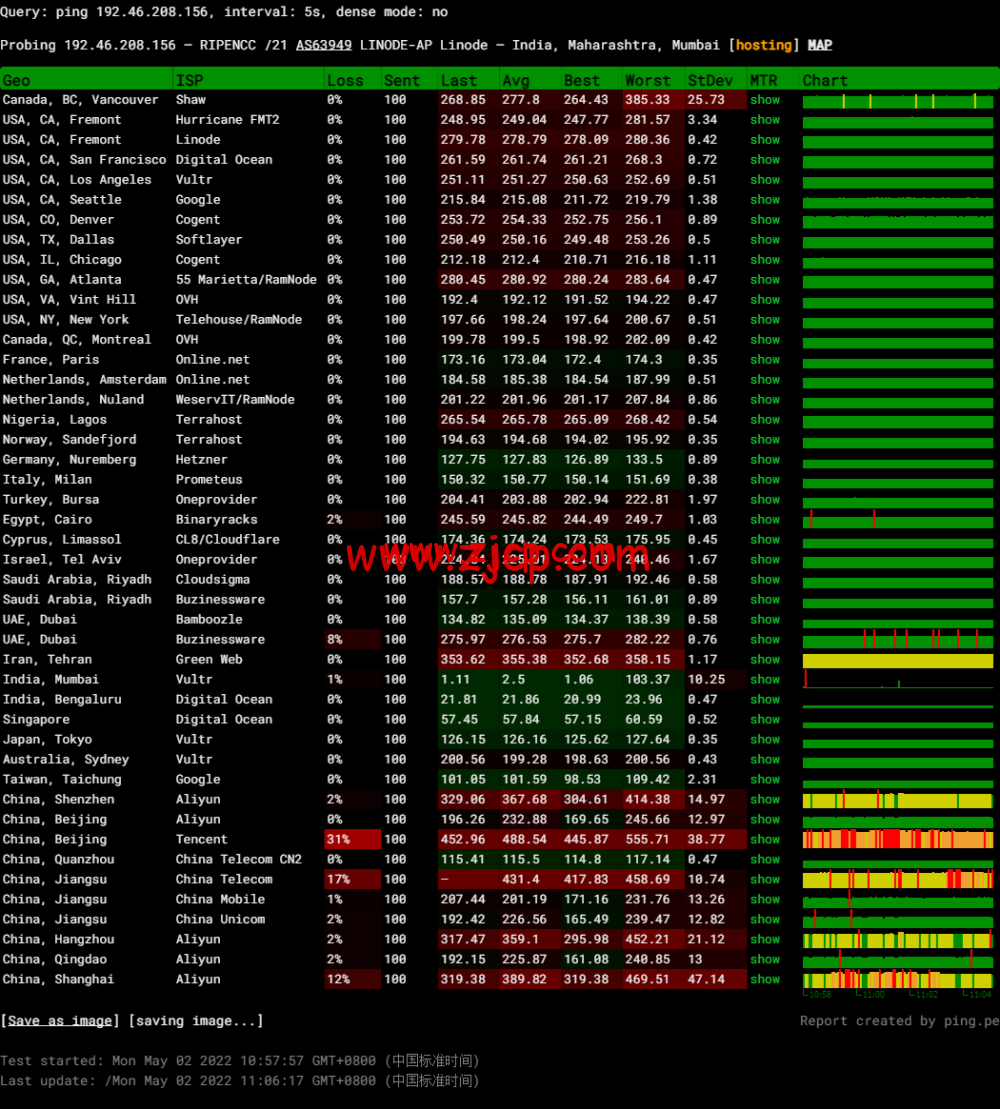Show MTR for Dallas Softlayer row
Viewport: 1000px width, 1109px height.
coord(765,240)
